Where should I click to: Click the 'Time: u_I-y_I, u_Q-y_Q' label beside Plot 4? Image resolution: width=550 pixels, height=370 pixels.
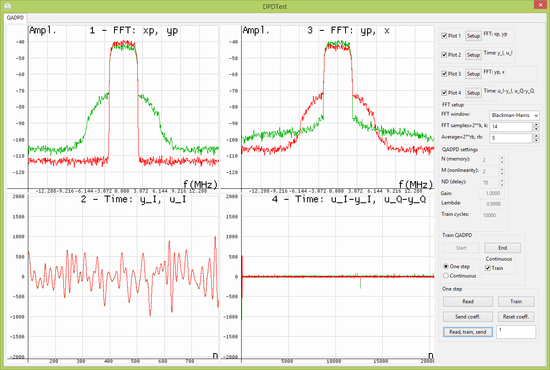509,91
